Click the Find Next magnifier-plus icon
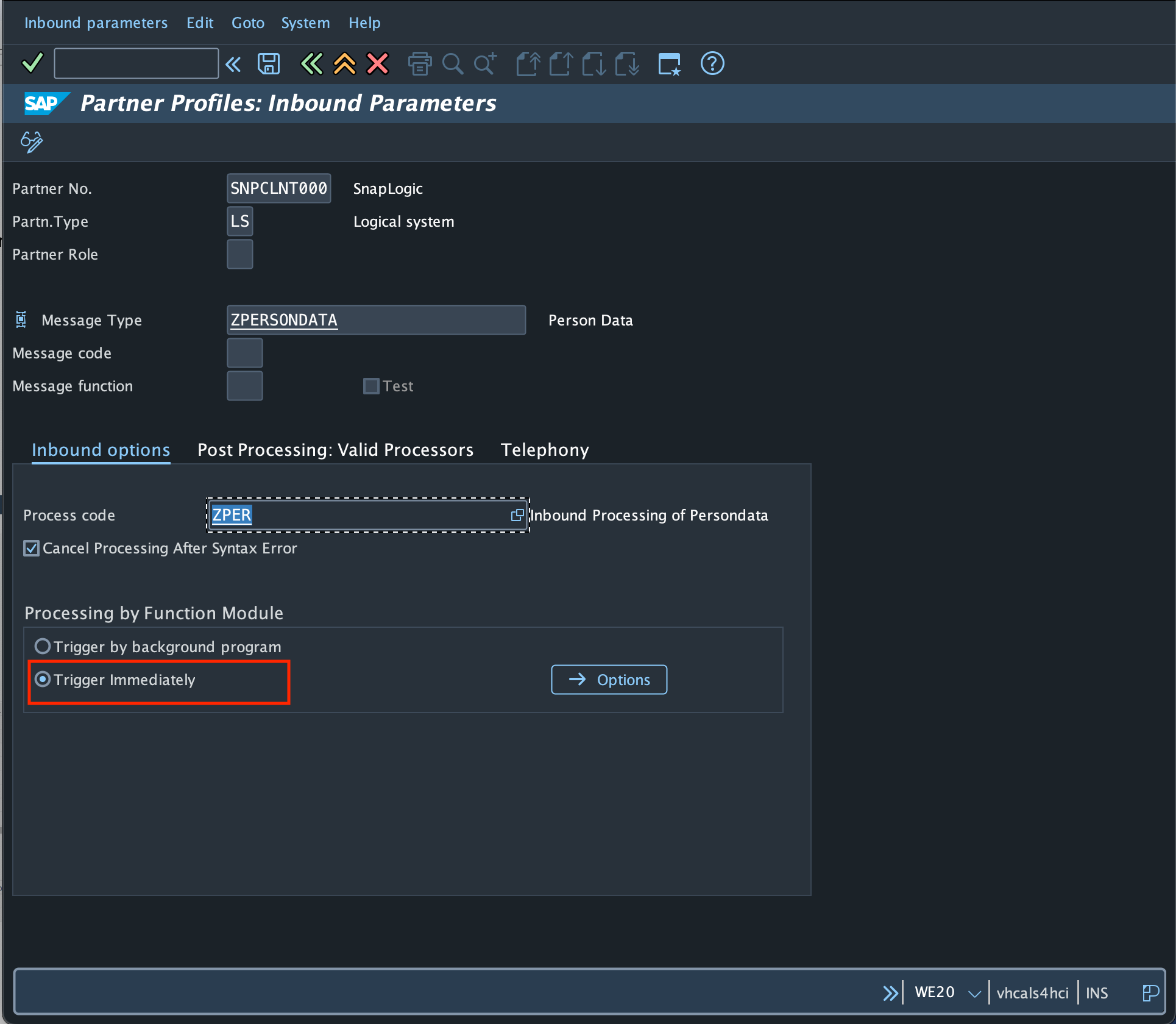The width and height of the screenshot is (1176, 1024). 484,63
